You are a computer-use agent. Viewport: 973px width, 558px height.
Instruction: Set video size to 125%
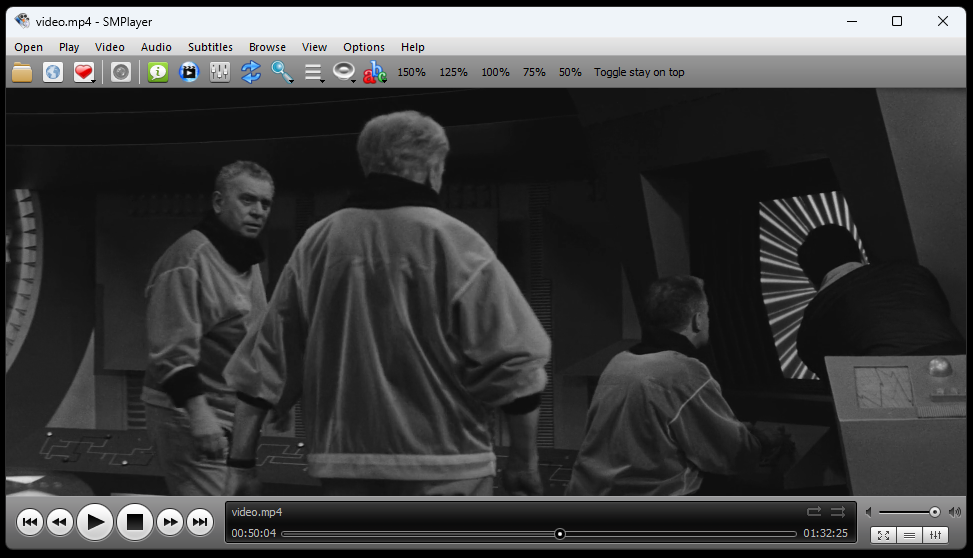tap(454, 72)
